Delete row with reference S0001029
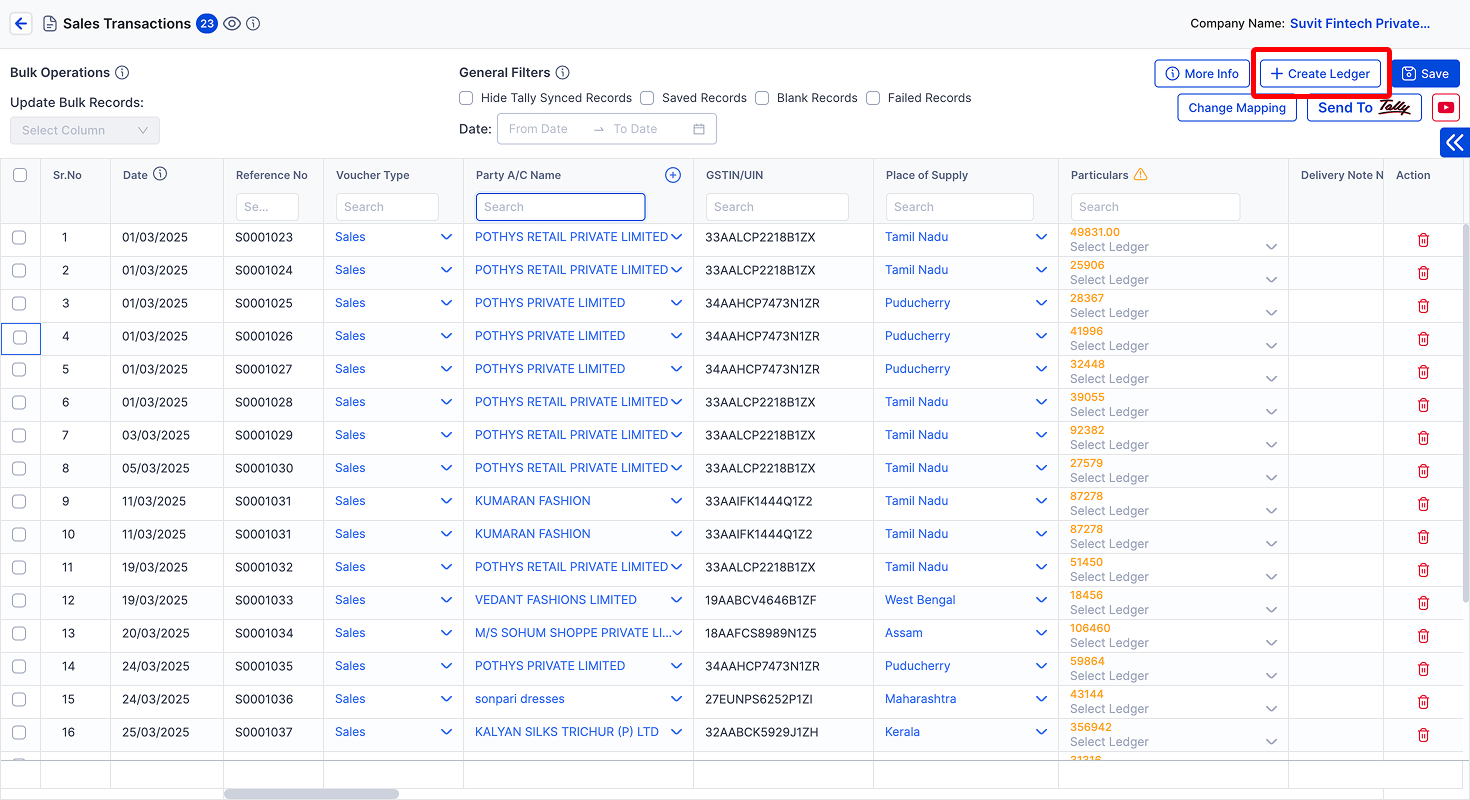1470x800 pixels. [1423, 438]
